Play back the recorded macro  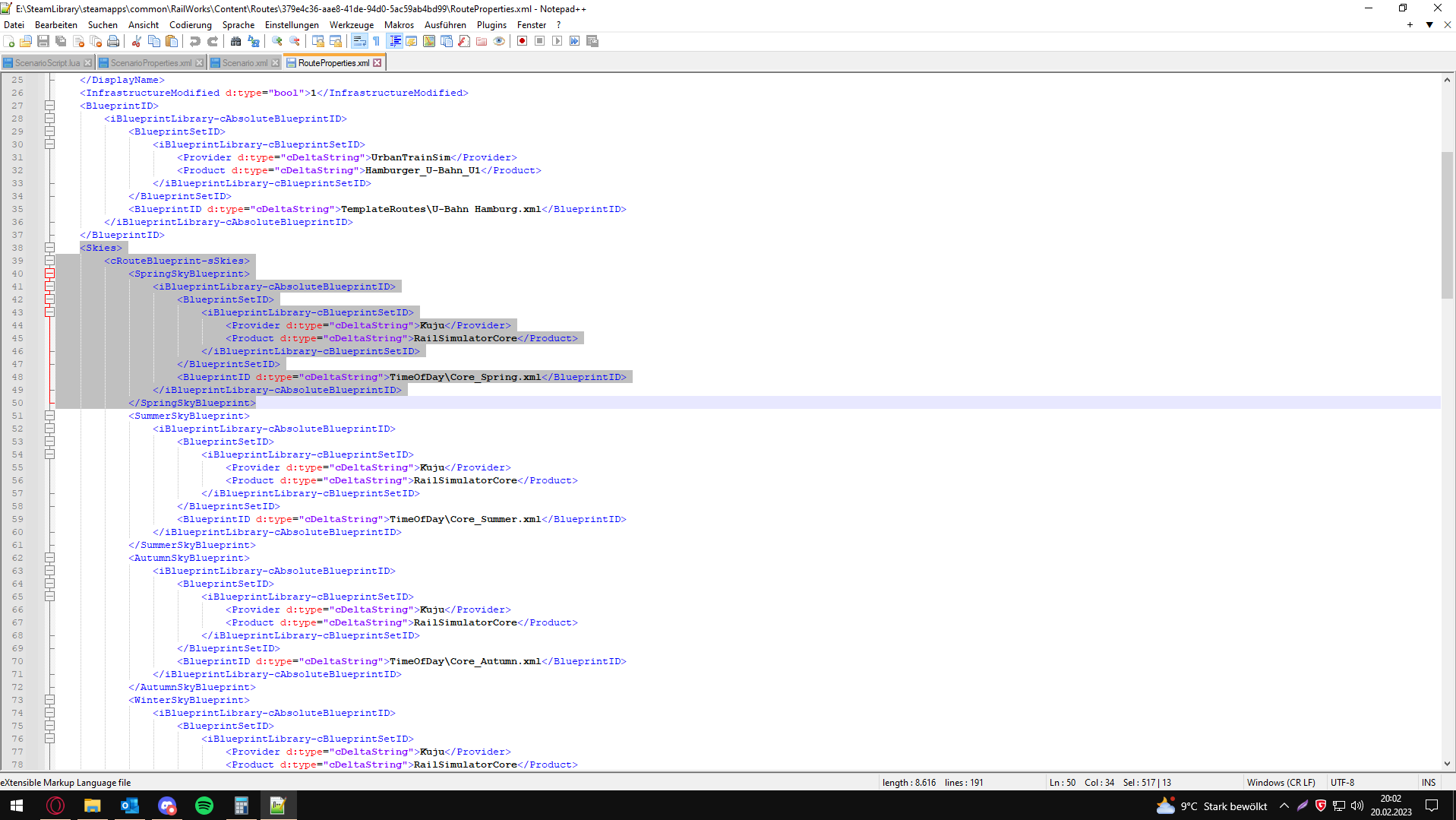(x=557, y=41)
